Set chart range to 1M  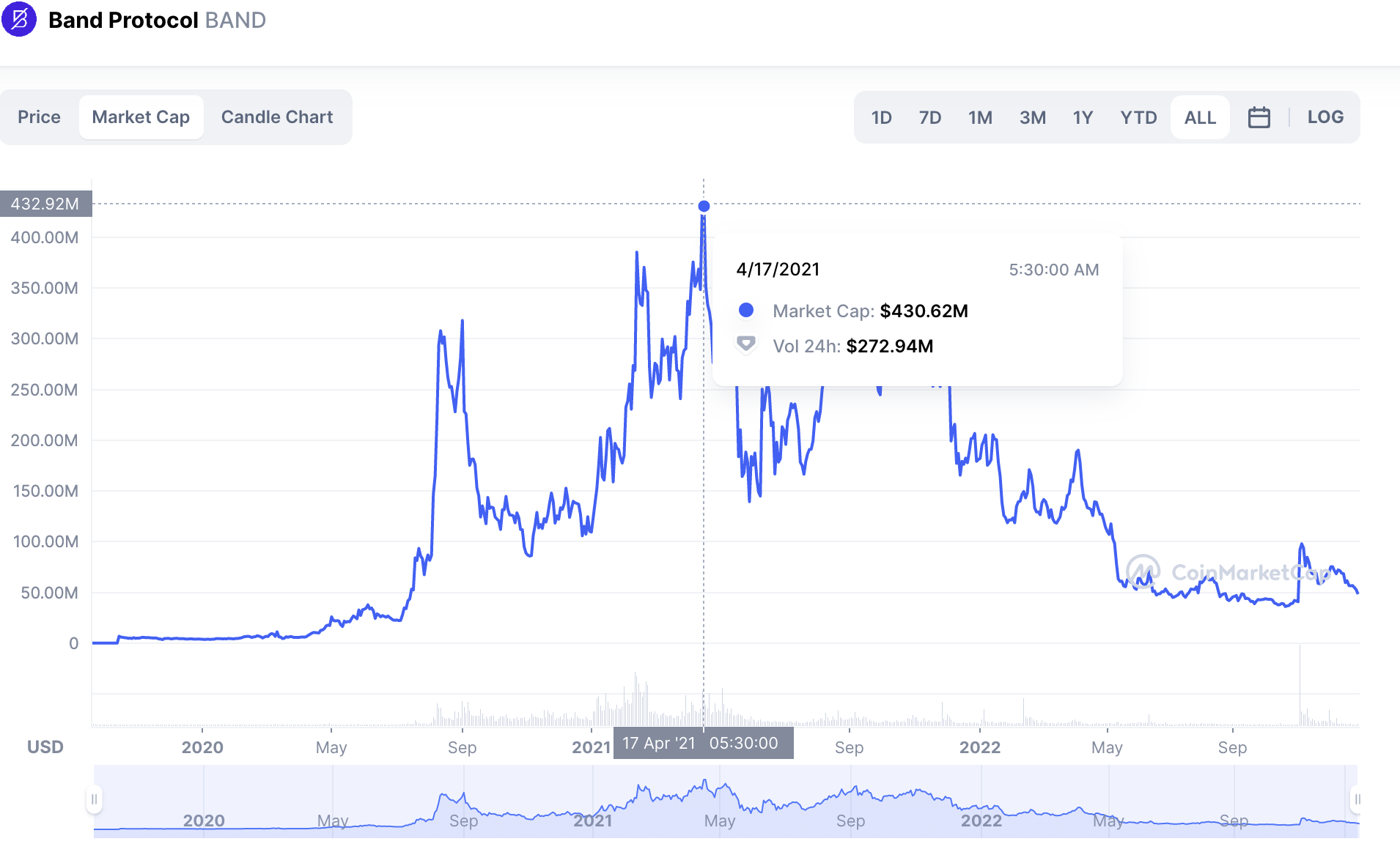(x=981, y=116)
